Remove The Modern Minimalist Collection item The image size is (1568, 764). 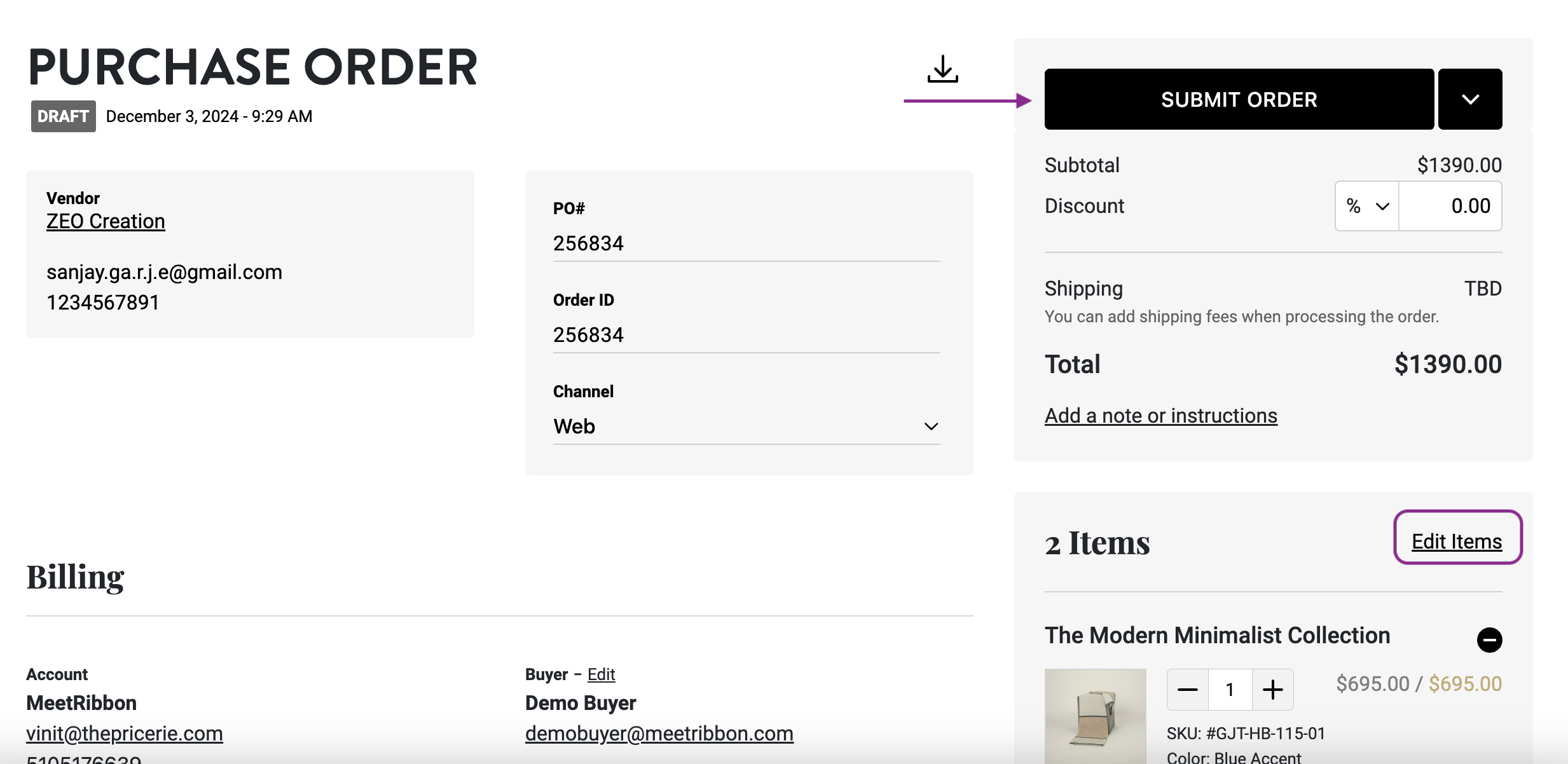point(1489,639)
